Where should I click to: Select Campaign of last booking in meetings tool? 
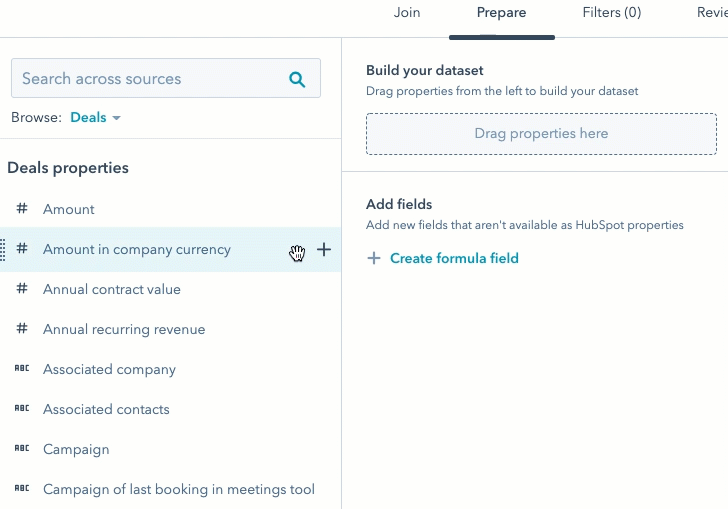(178, 489)
